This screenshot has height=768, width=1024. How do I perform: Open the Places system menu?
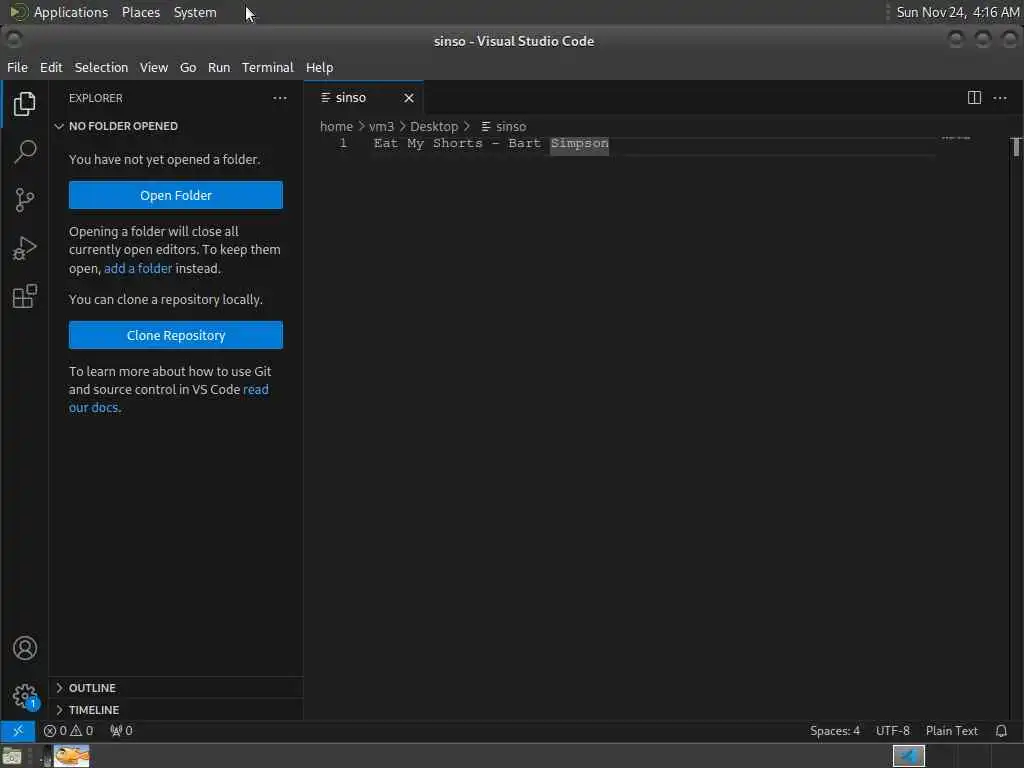tap(140, 12)
